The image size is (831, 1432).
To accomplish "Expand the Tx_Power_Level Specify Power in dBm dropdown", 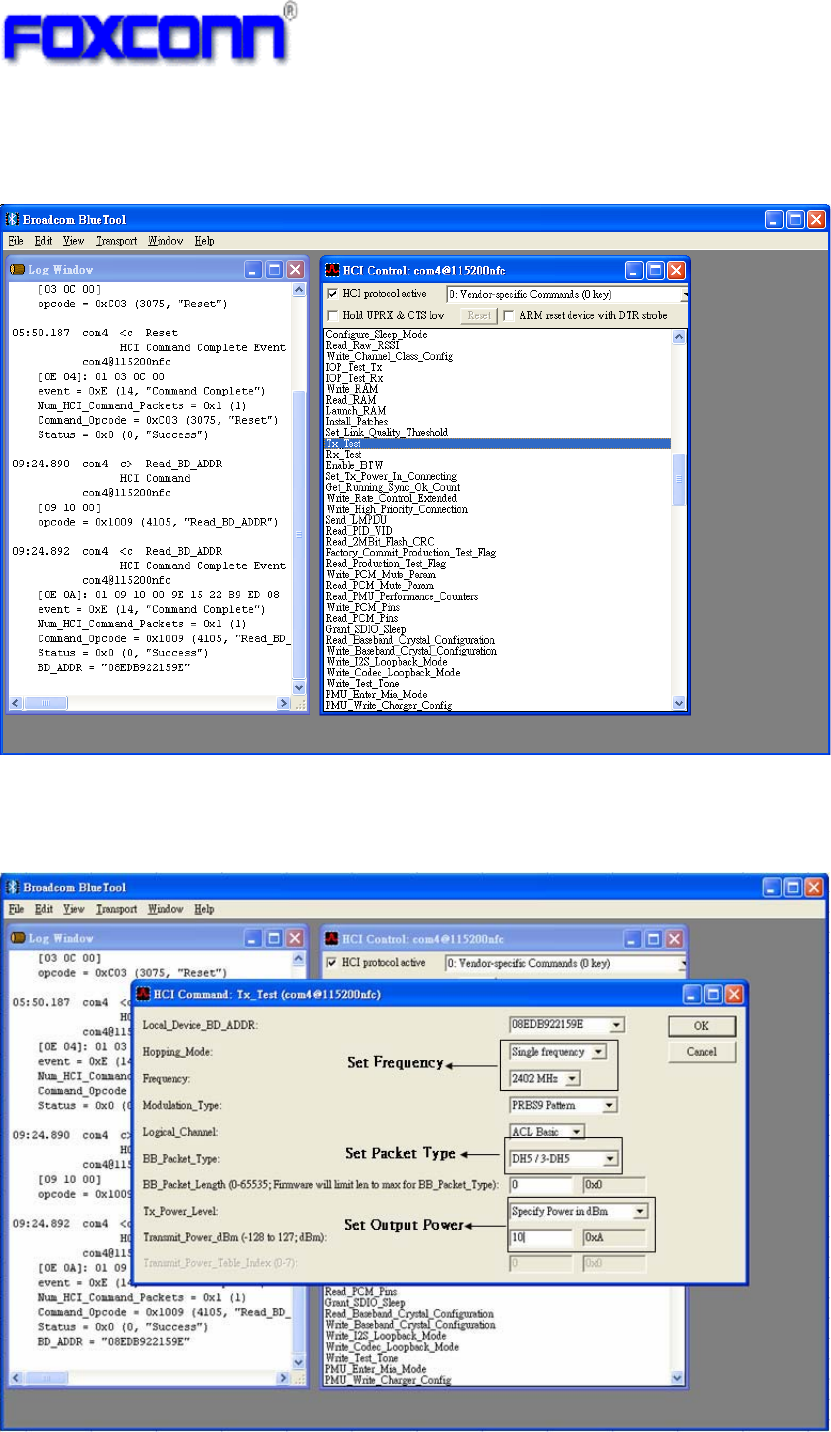I will (x=641, y=1211).
